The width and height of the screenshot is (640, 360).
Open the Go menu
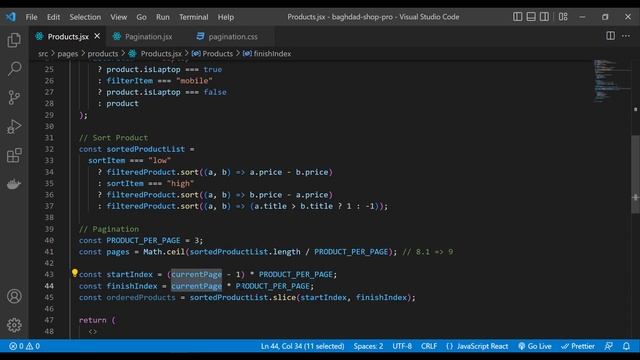coord(141,17)
